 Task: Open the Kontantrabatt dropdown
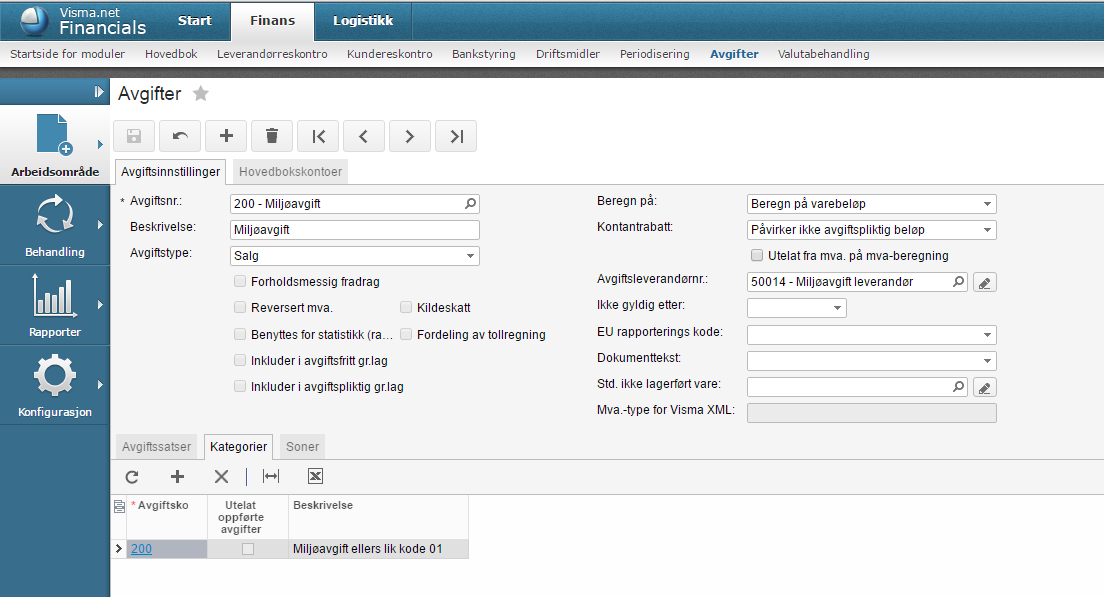click(x=987, y=230)
